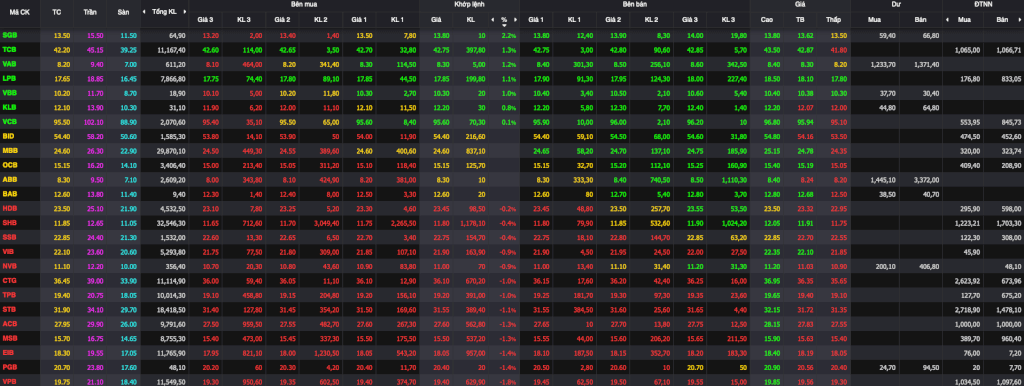The width and height of the screenshot is (1024, 386).
Task: Click the Tổng KL column header
Action: coord(164,12)
